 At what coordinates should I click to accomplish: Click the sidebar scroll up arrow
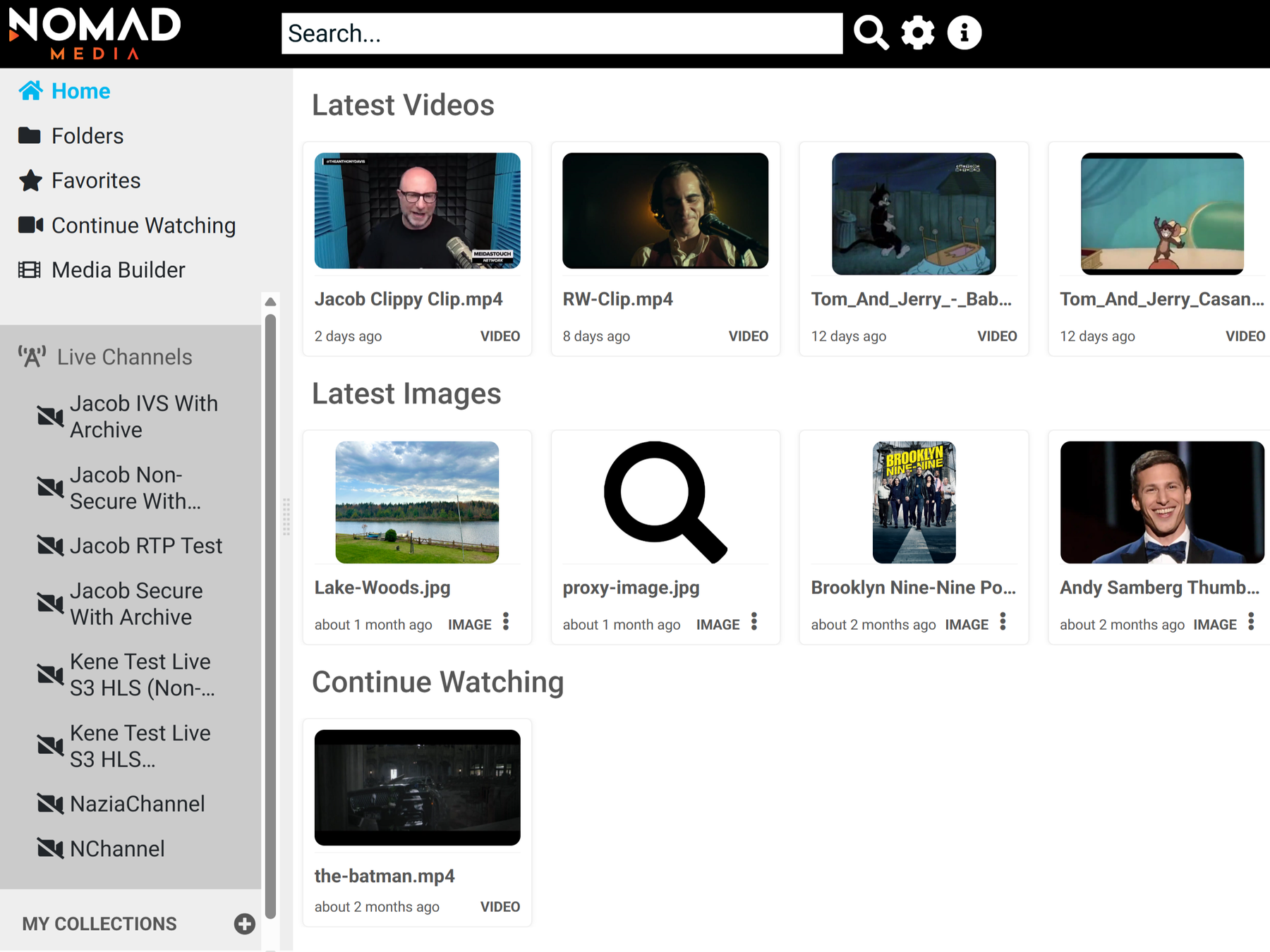270,302
